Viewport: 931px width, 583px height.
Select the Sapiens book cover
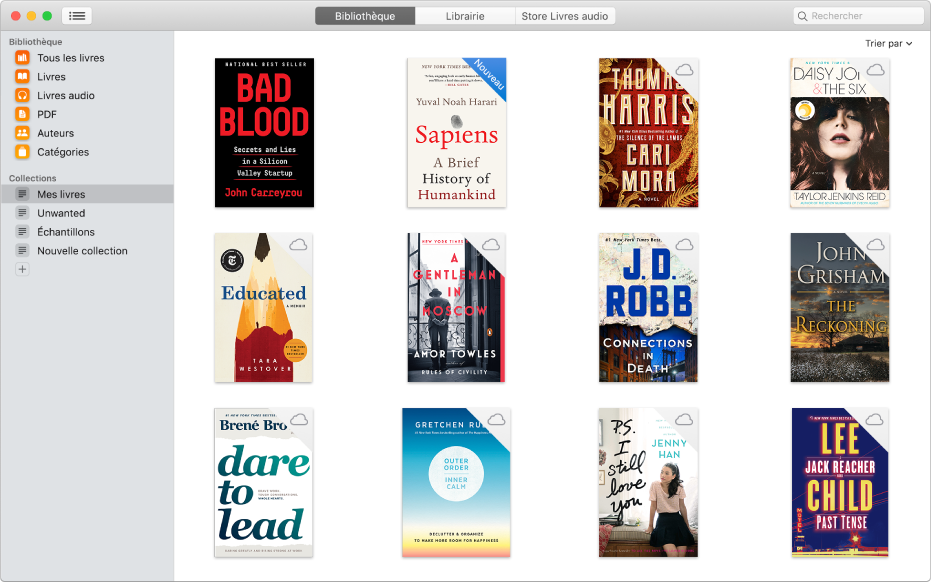pyautogui.click(x=457, y=132)
